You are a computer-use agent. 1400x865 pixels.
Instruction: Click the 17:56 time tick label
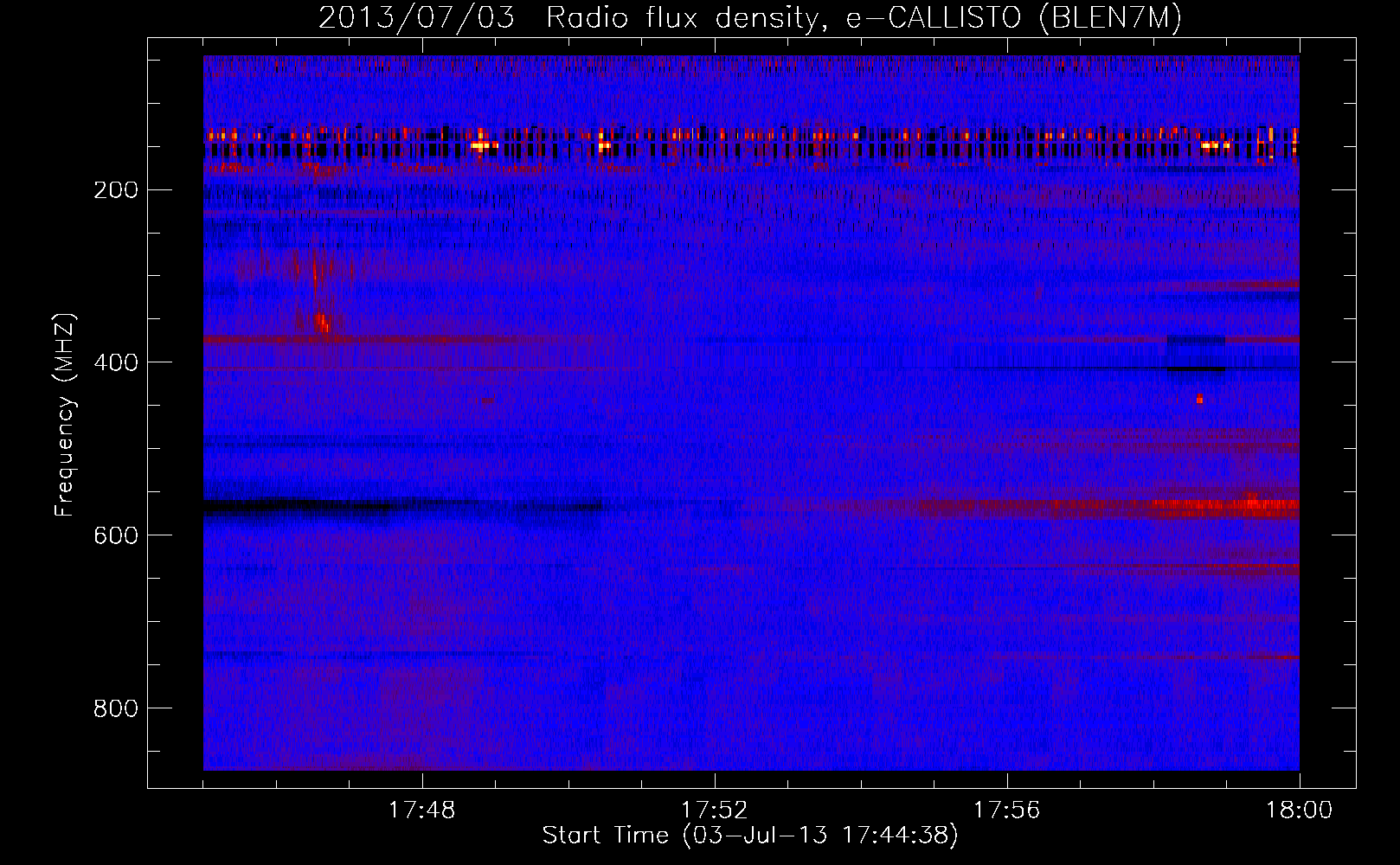click(1007, 811)
